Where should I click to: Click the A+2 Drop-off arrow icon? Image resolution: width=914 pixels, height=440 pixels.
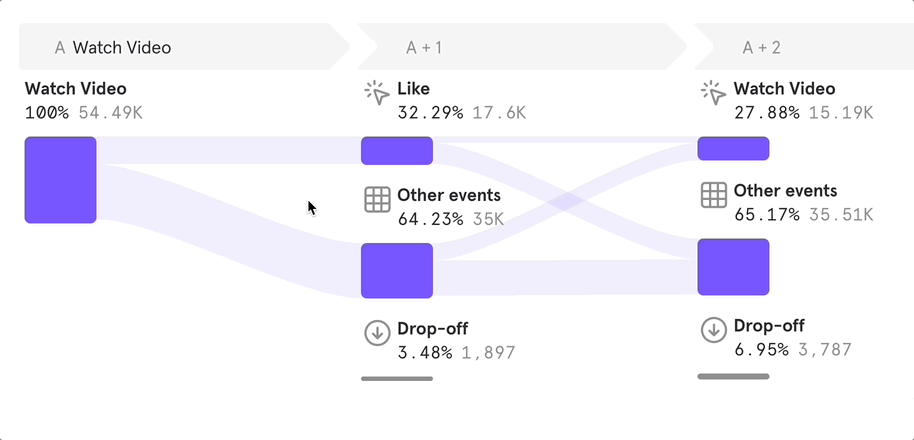point(713,330)
